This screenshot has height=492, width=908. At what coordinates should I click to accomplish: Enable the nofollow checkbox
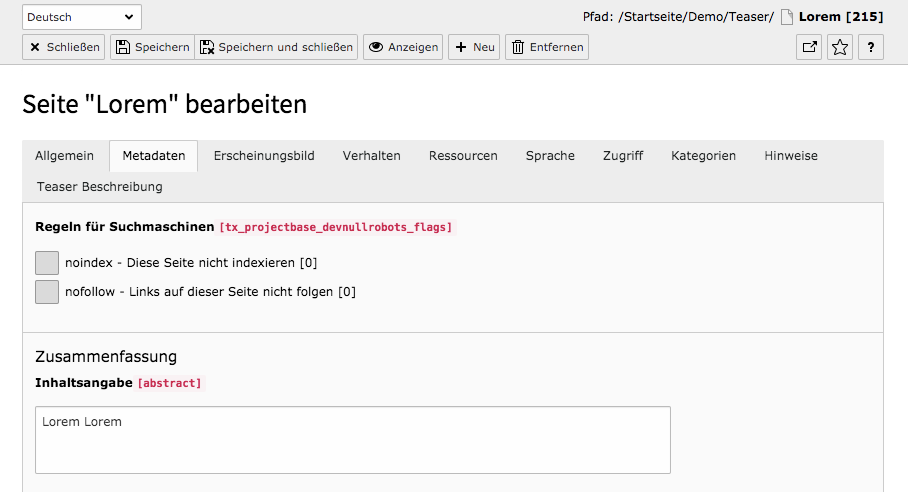point(47,292)
